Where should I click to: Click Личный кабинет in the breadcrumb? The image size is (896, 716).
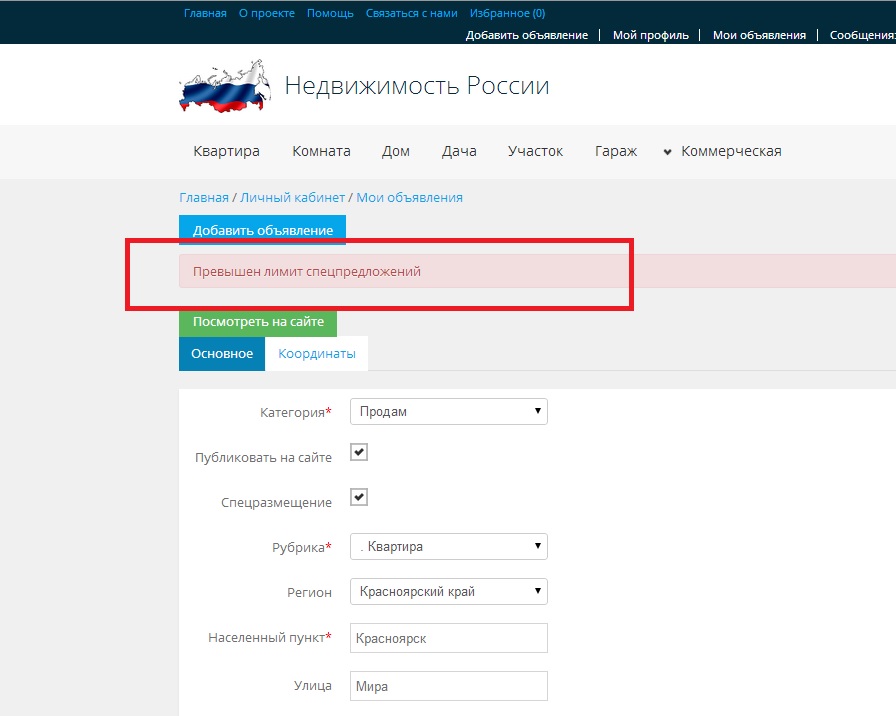point(293,198)
